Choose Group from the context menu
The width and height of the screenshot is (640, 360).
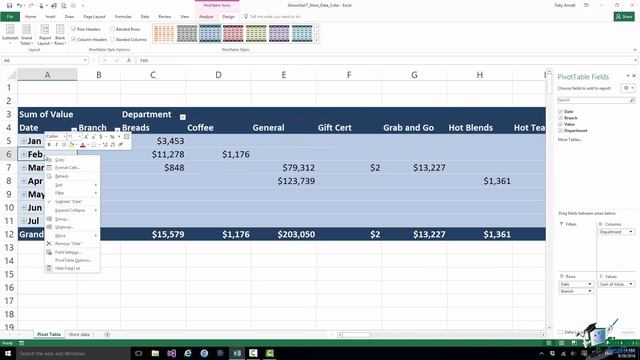point(72,219)
